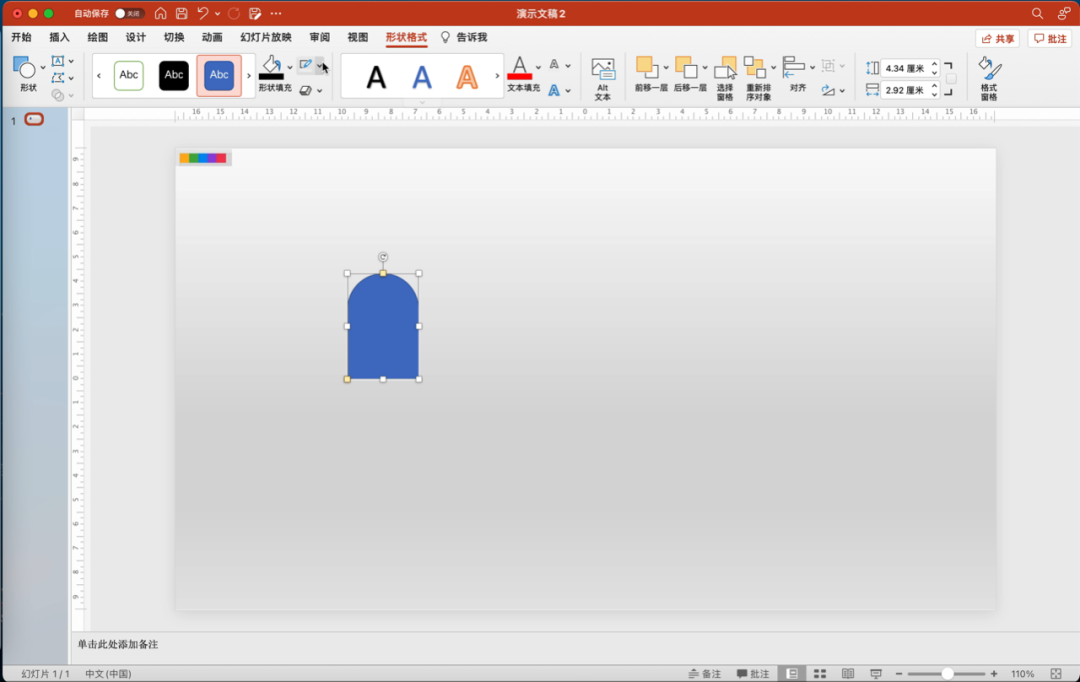Click the search magnifier icon in title bar
Image resolution: width=1080 pixels, height=682 pixels.
(1037, 13)
